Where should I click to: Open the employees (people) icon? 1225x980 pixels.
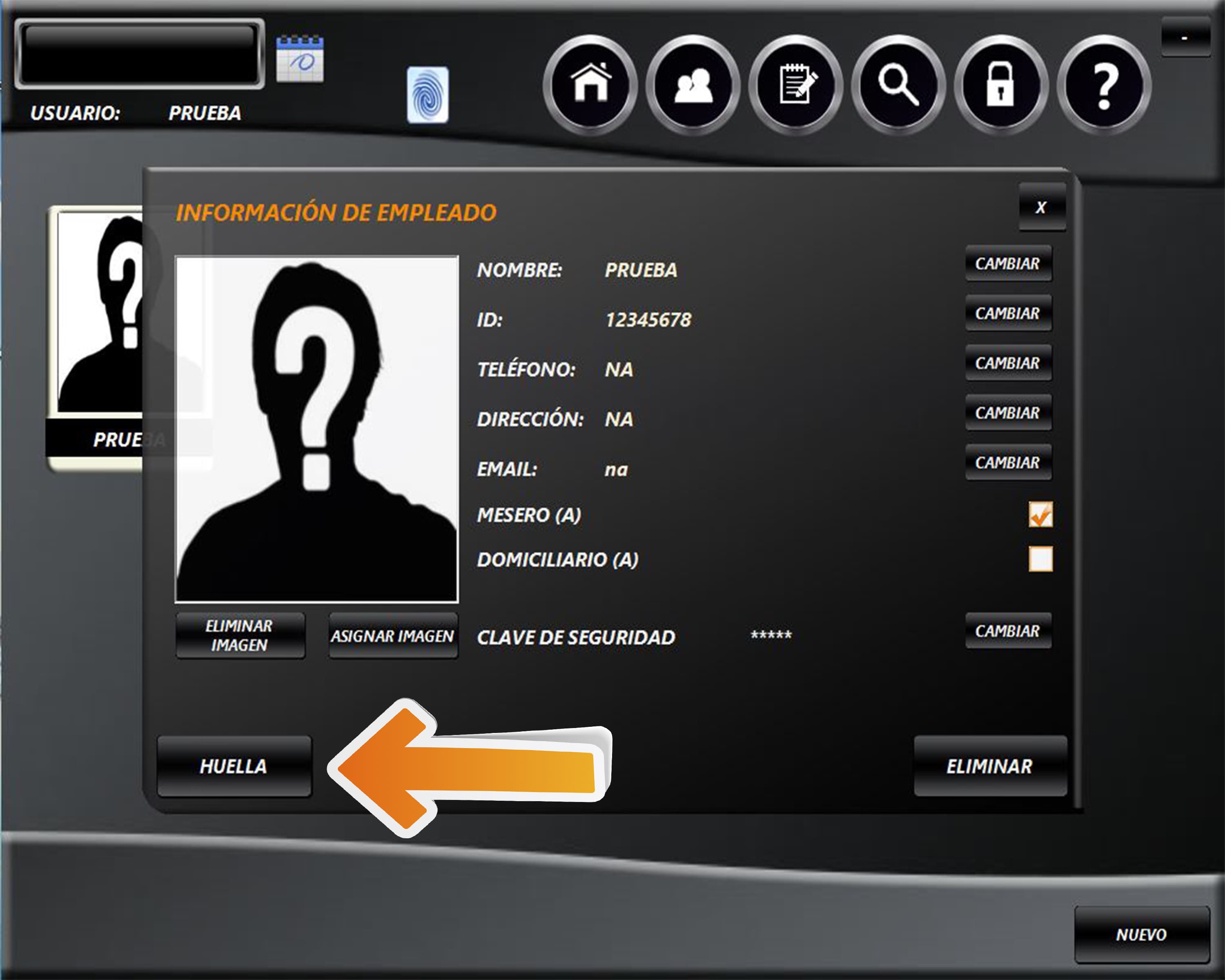click(x=693, y=85)
